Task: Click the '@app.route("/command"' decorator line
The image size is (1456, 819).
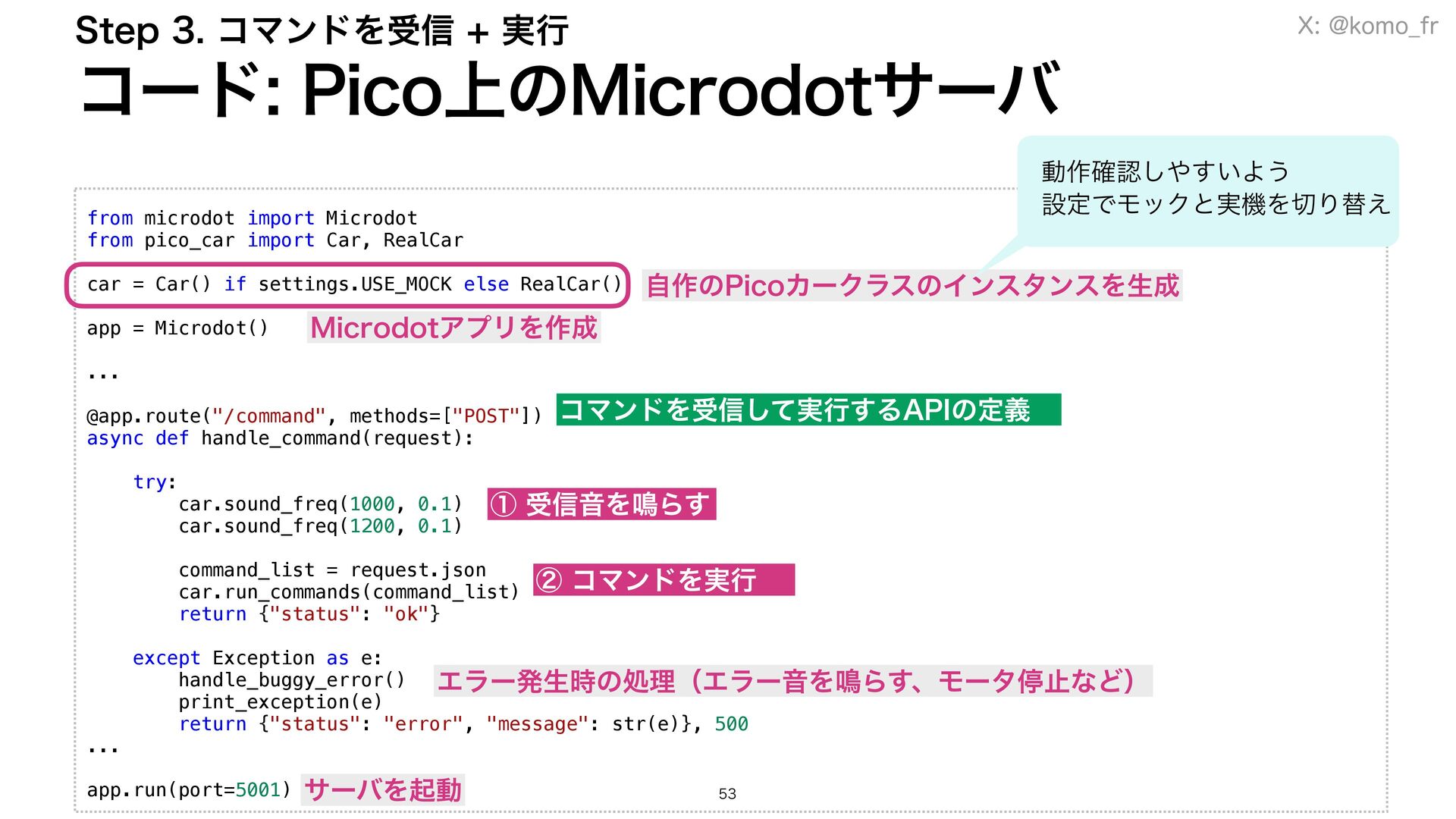Action: 314,416
